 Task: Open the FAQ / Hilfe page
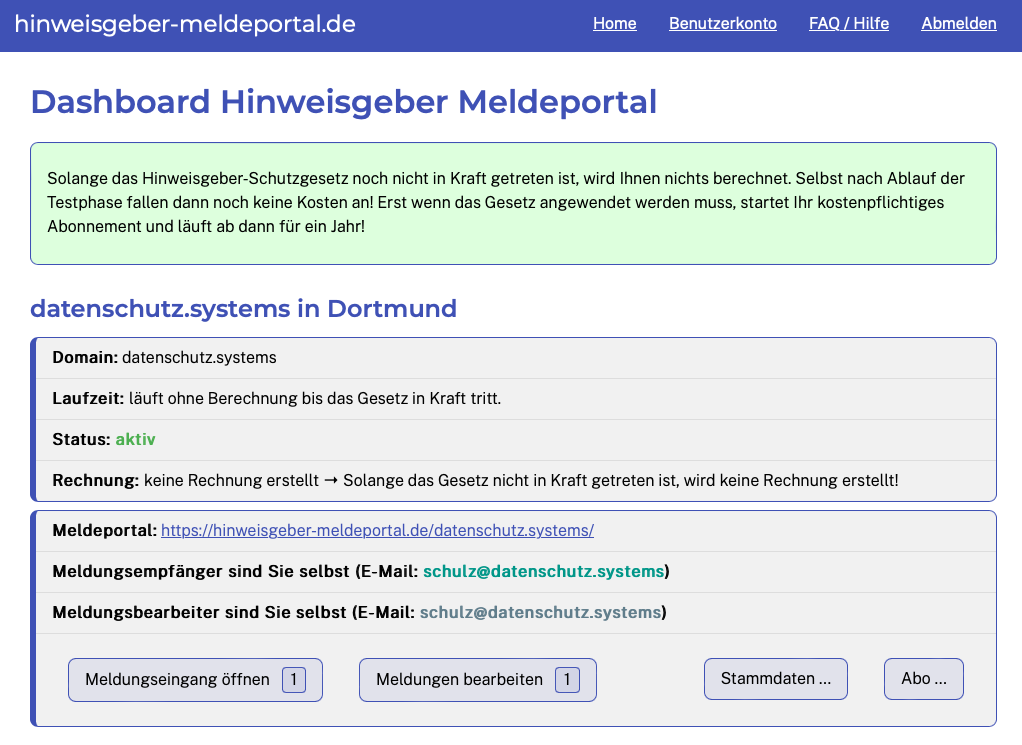[x=848, y=24]
